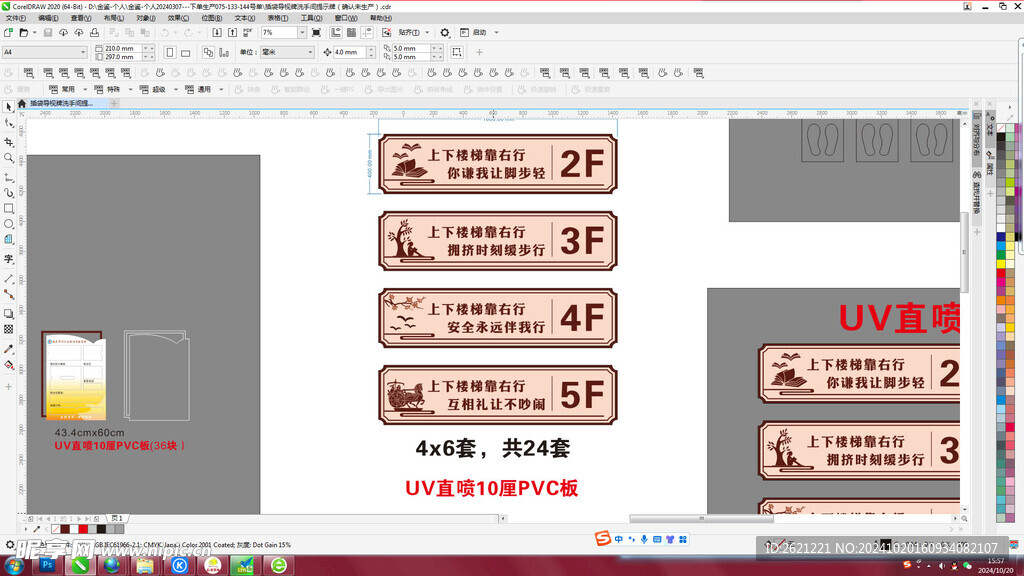The height and width of the screenshot is (576, 1024).
Task: Click the Open folder icon
Action: pyautogui.click(x=24, y=32)
